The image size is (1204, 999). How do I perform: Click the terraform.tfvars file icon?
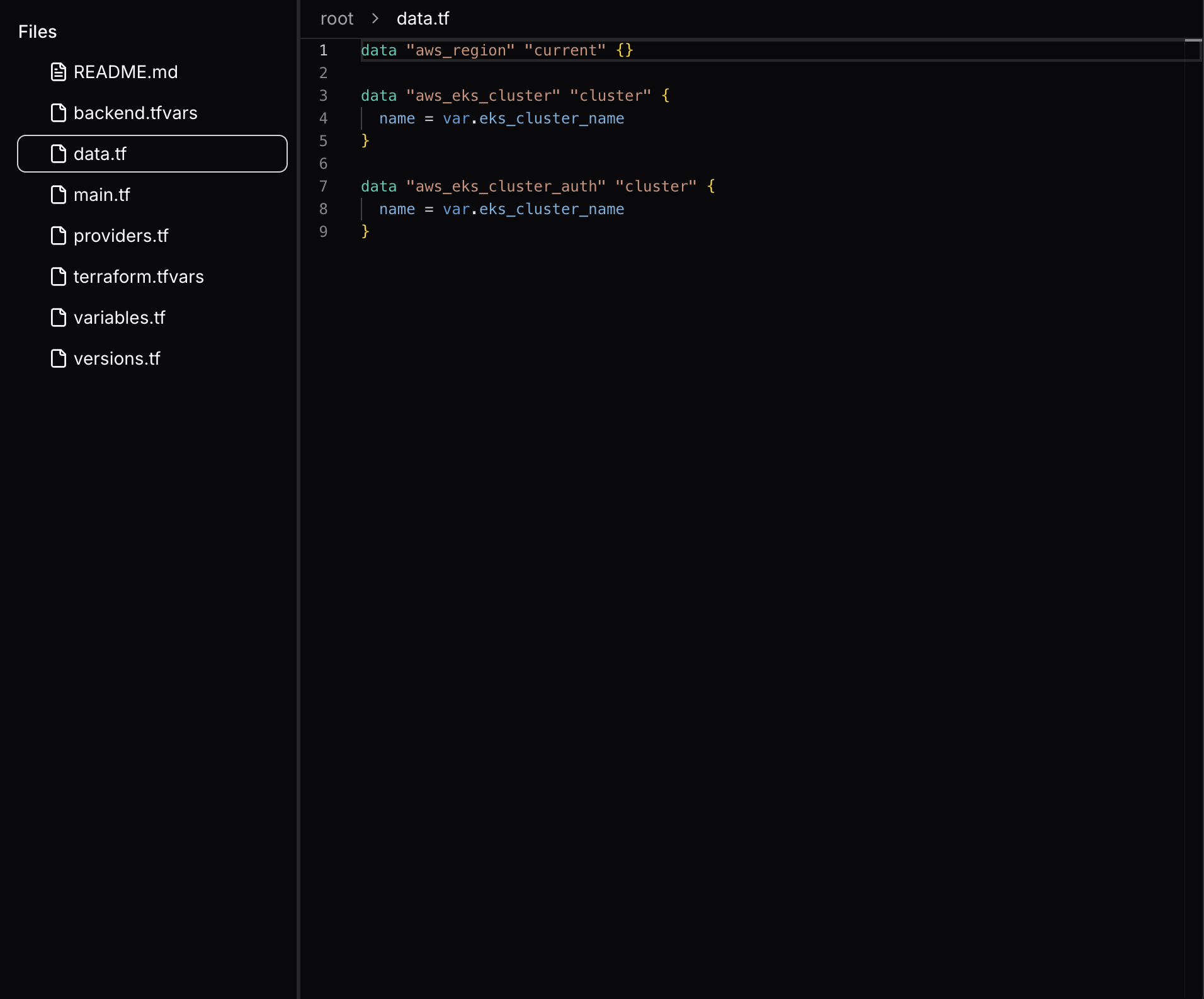click(59, 277)
